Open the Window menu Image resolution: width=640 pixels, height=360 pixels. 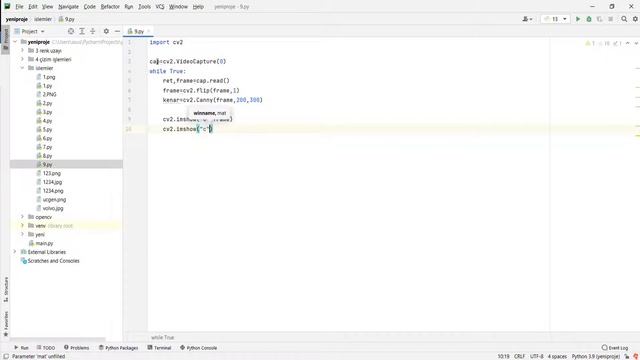178,7
